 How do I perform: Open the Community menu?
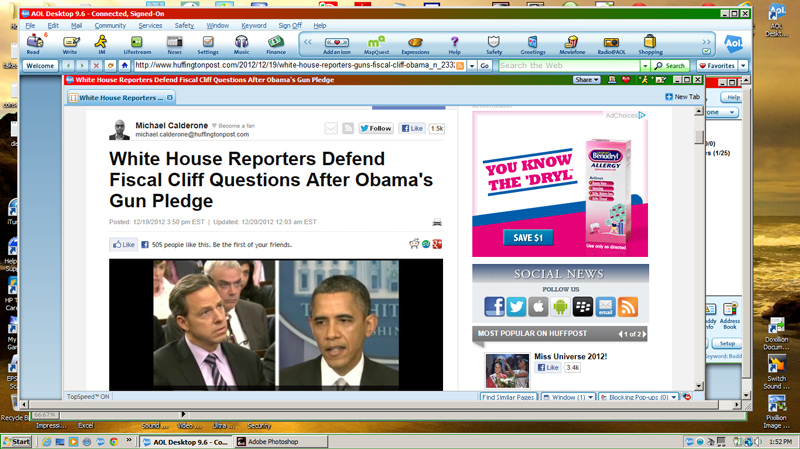pyautogui.click(x=110, y=26)
